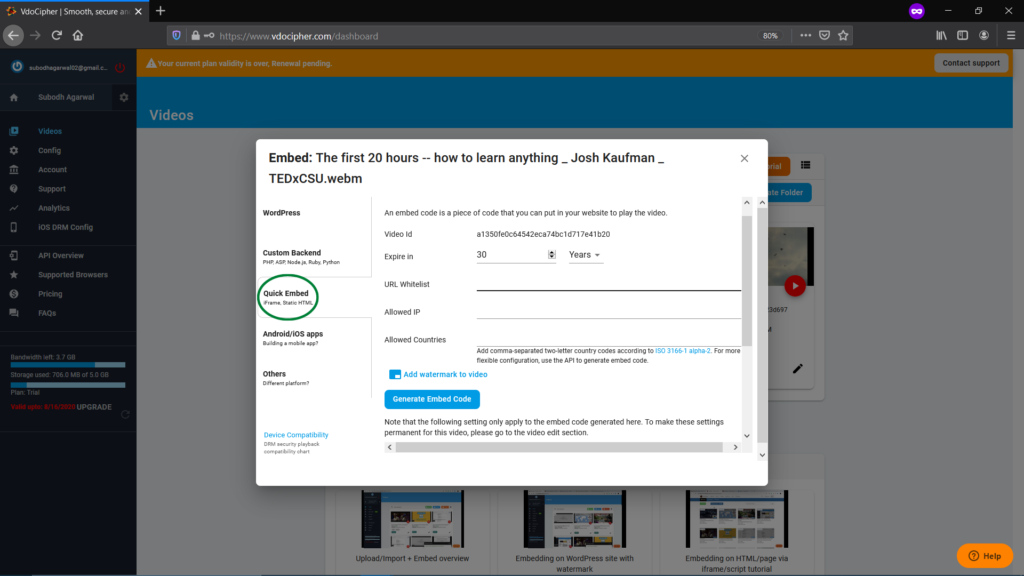Image resolution: width=1024 pixels, height=576 pixels.
Task: Click the private browsing mask icon
Action: (x=916, y=11)
